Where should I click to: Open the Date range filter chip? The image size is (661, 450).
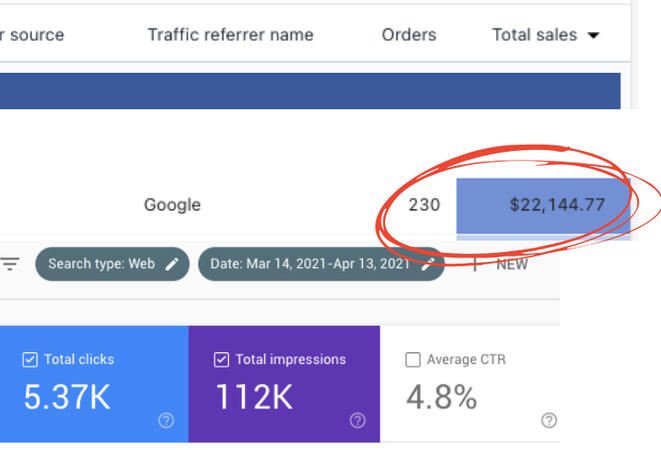click(310, 264)
